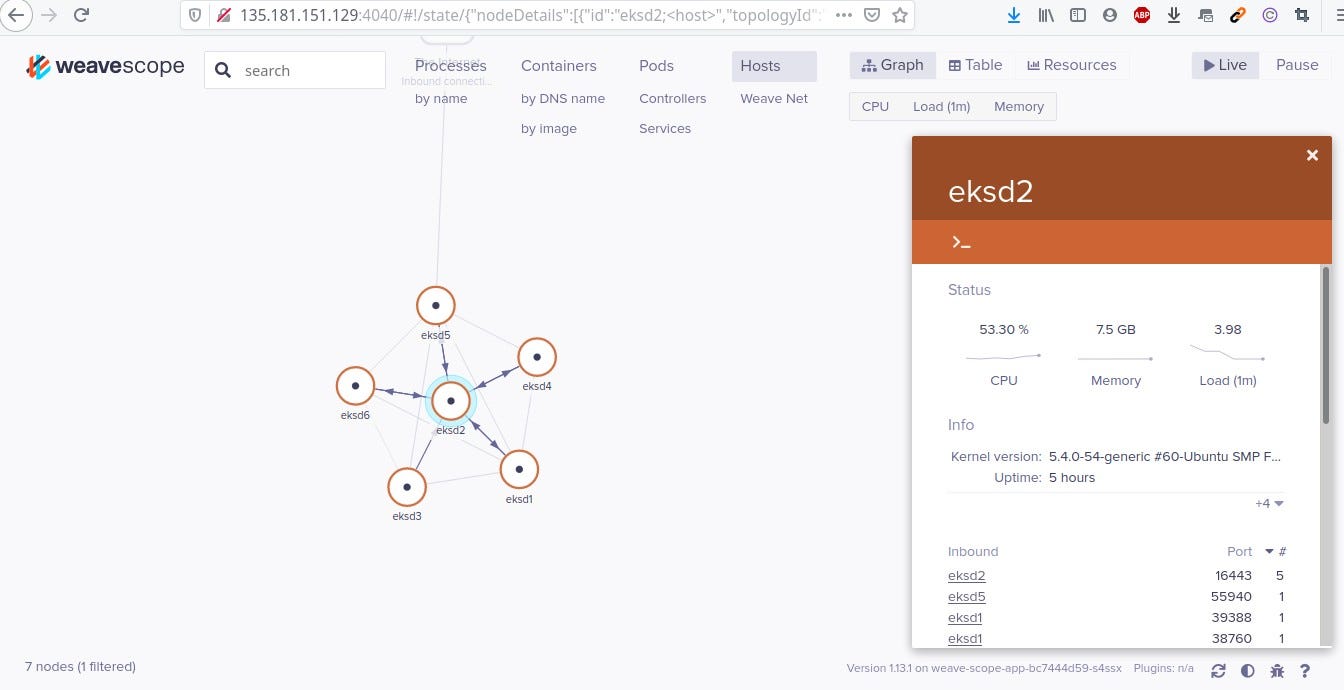Open Processes topology view
1344x690 pixels.
[451, 66]
